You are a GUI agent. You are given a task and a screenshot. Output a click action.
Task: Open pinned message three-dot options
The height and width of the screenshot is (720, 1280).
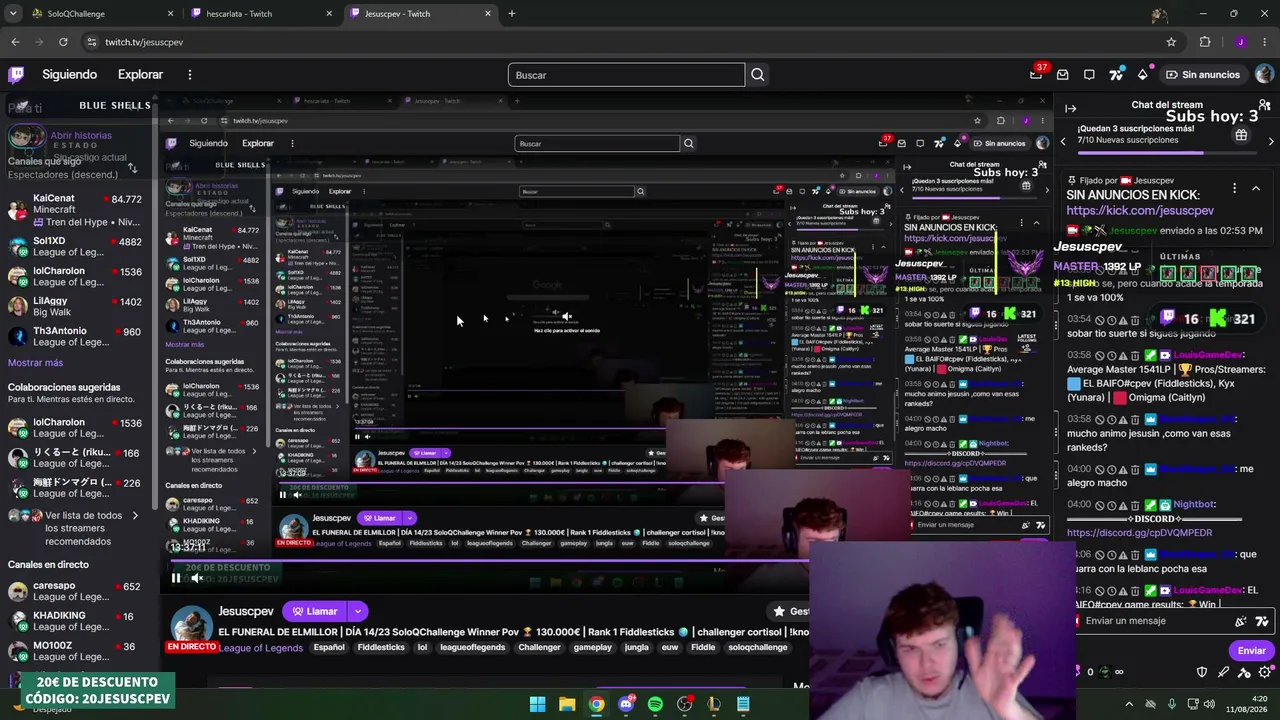click(x=1234, y=188)
